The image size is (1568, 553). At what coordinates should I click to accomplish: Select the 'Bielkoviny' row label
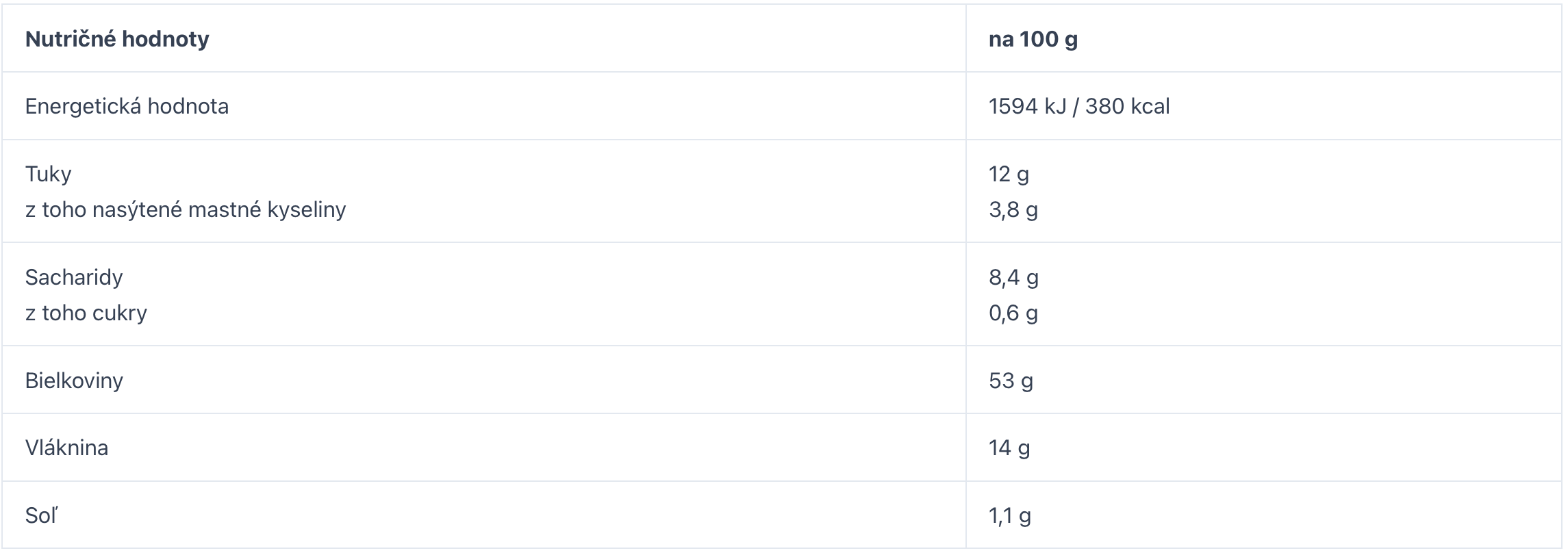coord(74,380)
